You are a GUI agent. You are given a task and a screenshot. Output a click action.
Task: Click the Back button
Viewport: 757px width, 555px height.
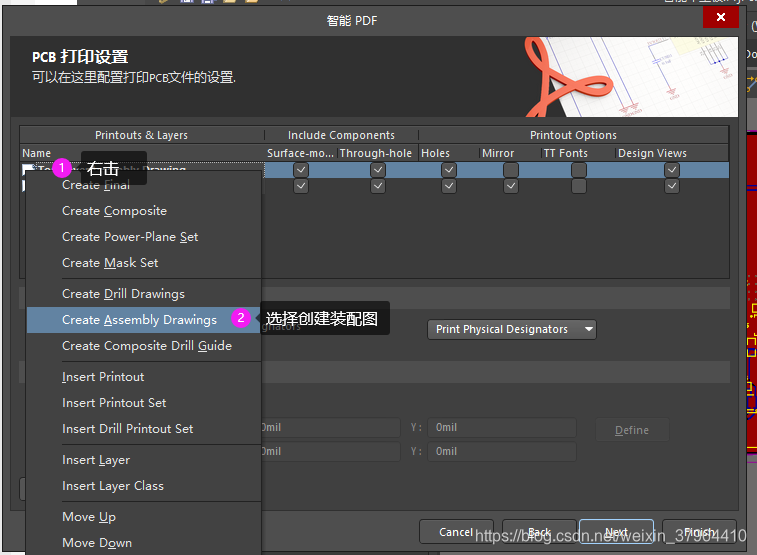(x=539, y=532)
